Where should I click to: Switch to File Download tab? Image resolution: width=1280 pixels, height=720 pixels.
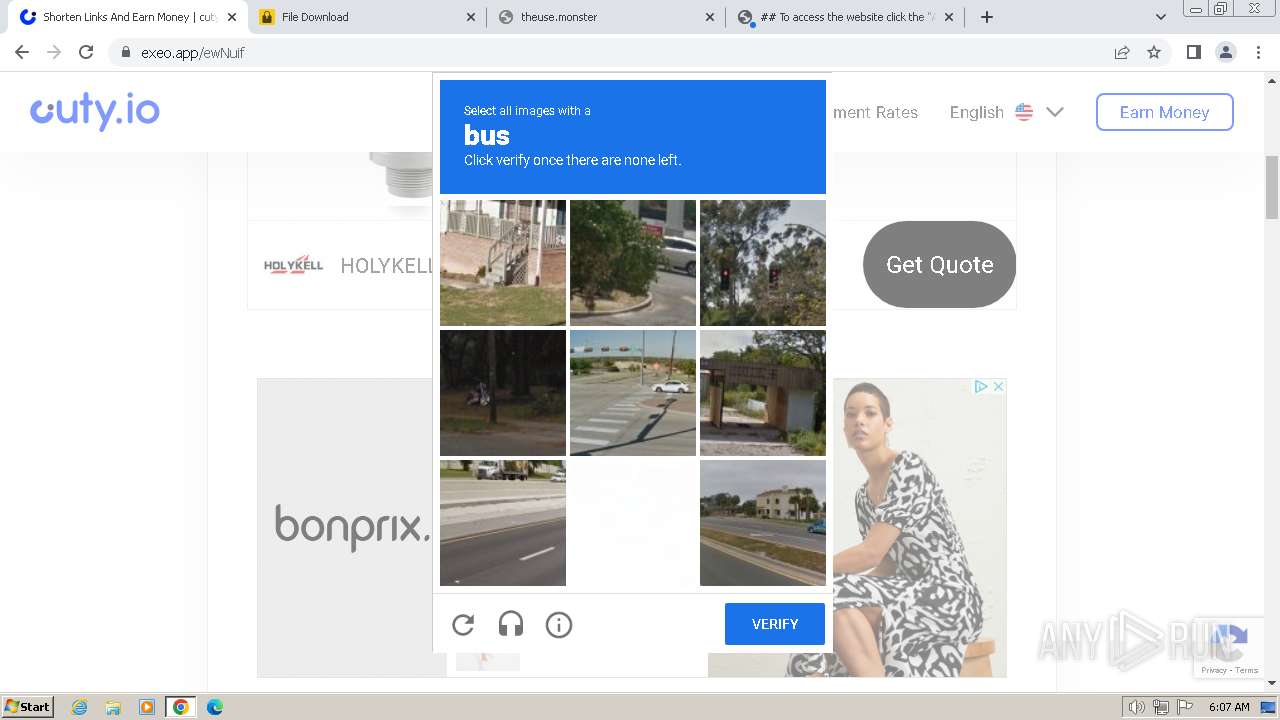point(367,17)
